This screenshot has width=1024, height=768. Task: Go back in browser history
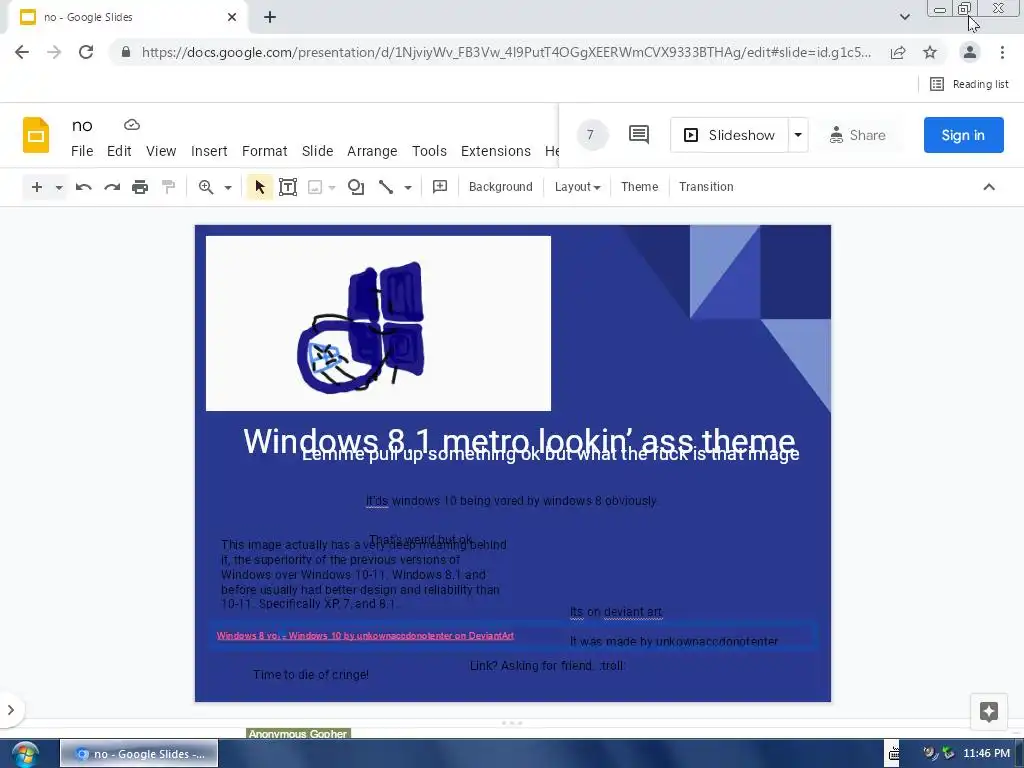(x=22, y=52)
